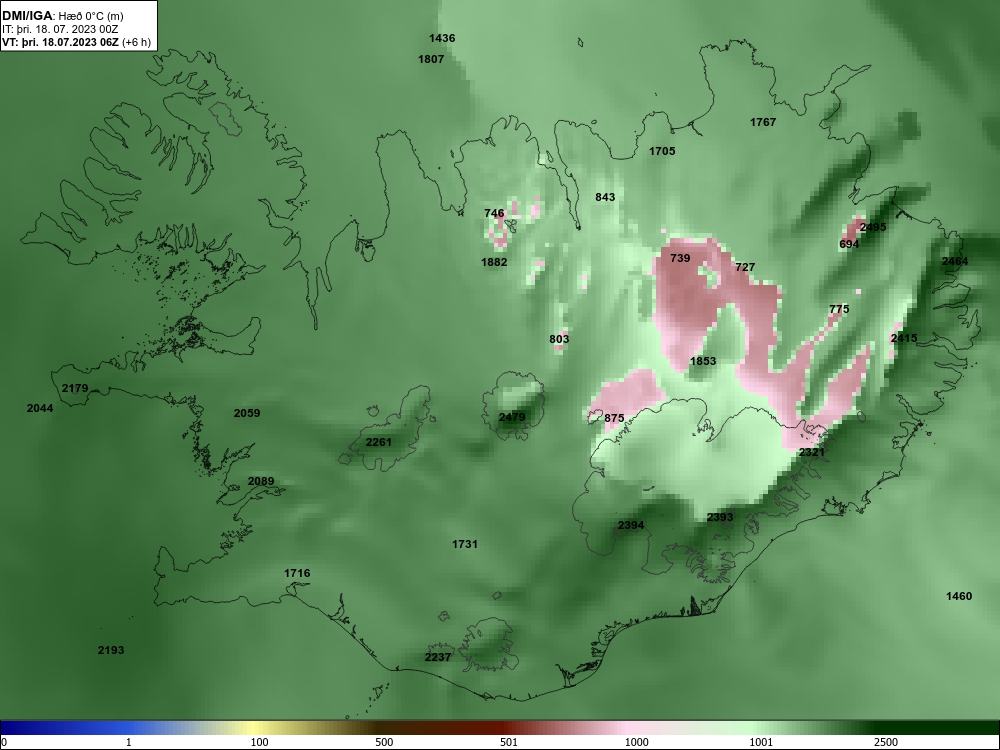Select the 2261 height value
1000x750 pixels.
tap(379, 442)
